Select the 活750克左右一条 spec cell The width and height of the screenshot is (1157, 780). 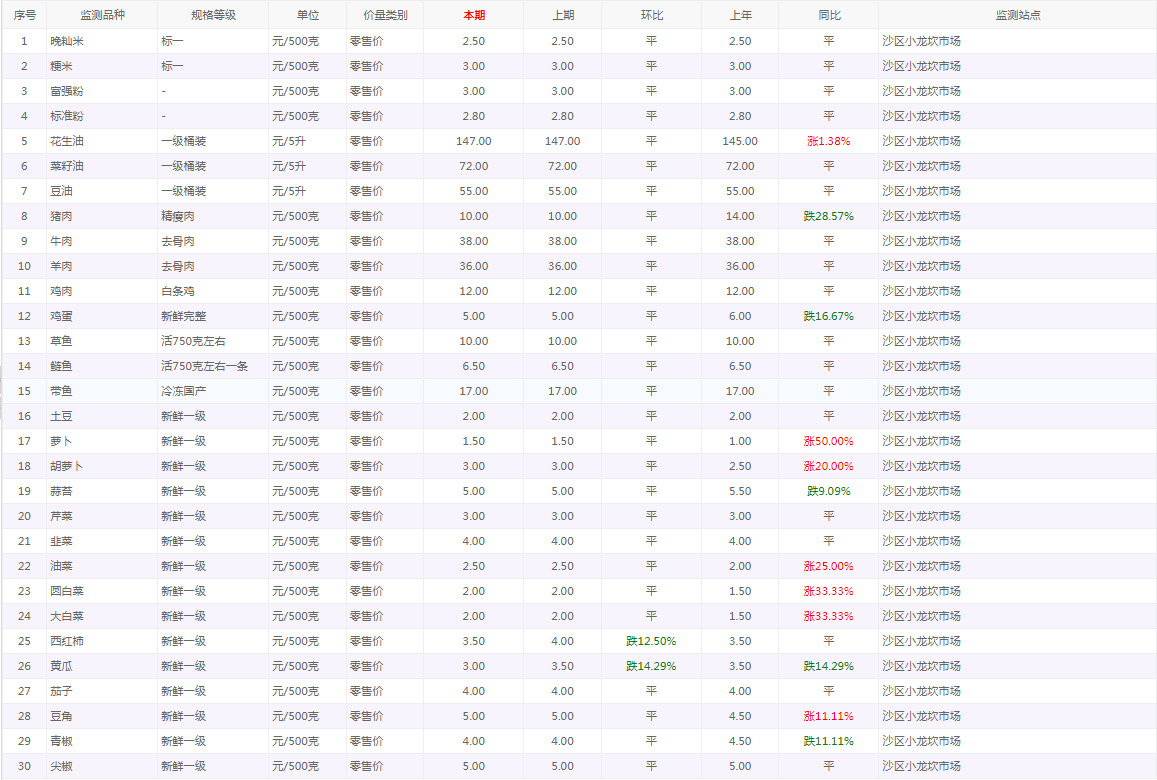click(x=204, y=366)
